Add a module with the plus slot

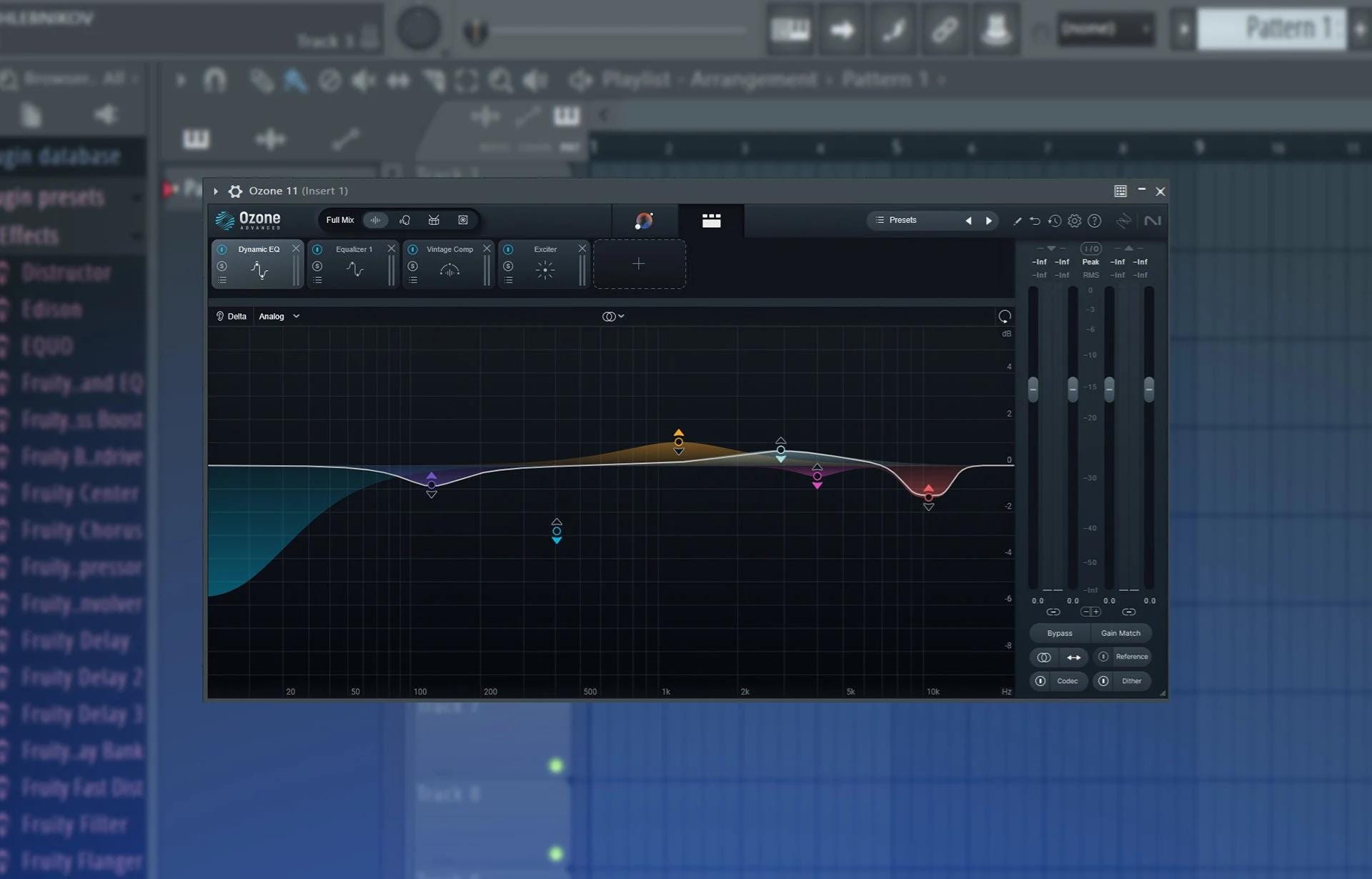click(x=639, y=264)
